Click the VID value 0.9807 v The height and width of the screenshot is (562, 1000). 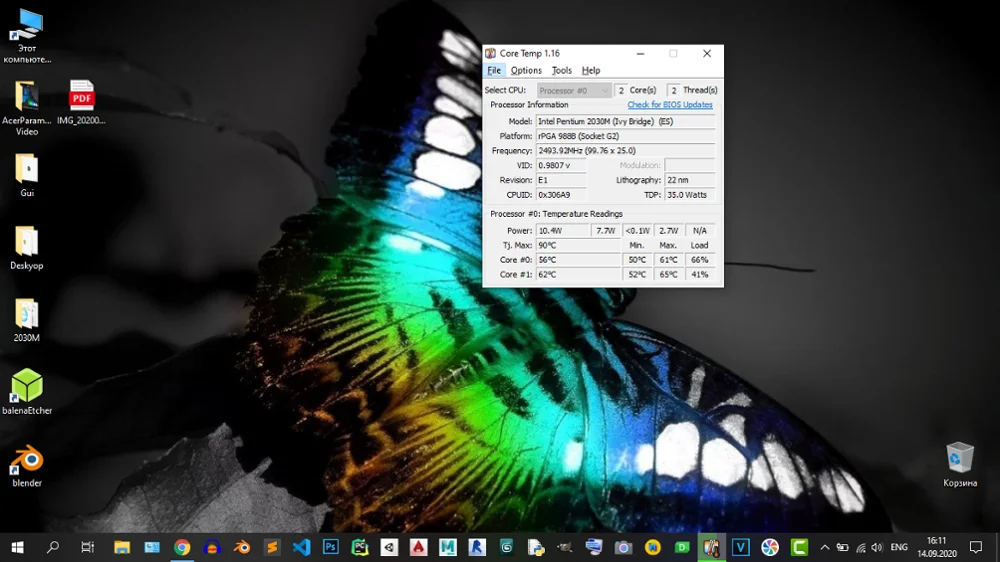[561, 165]
